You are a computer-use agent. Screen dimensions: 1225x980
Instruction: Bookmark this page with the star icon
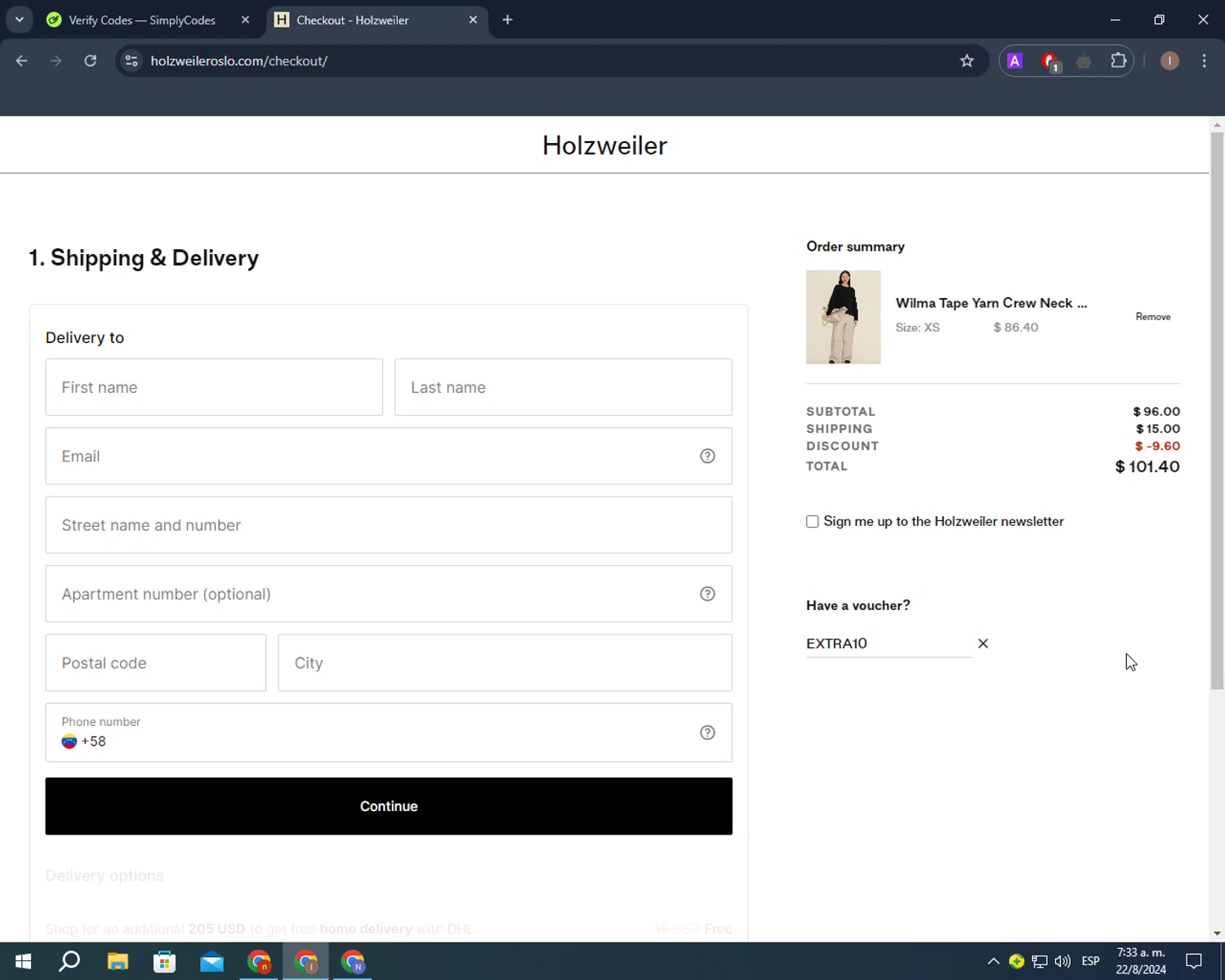(x=967, y=61)
